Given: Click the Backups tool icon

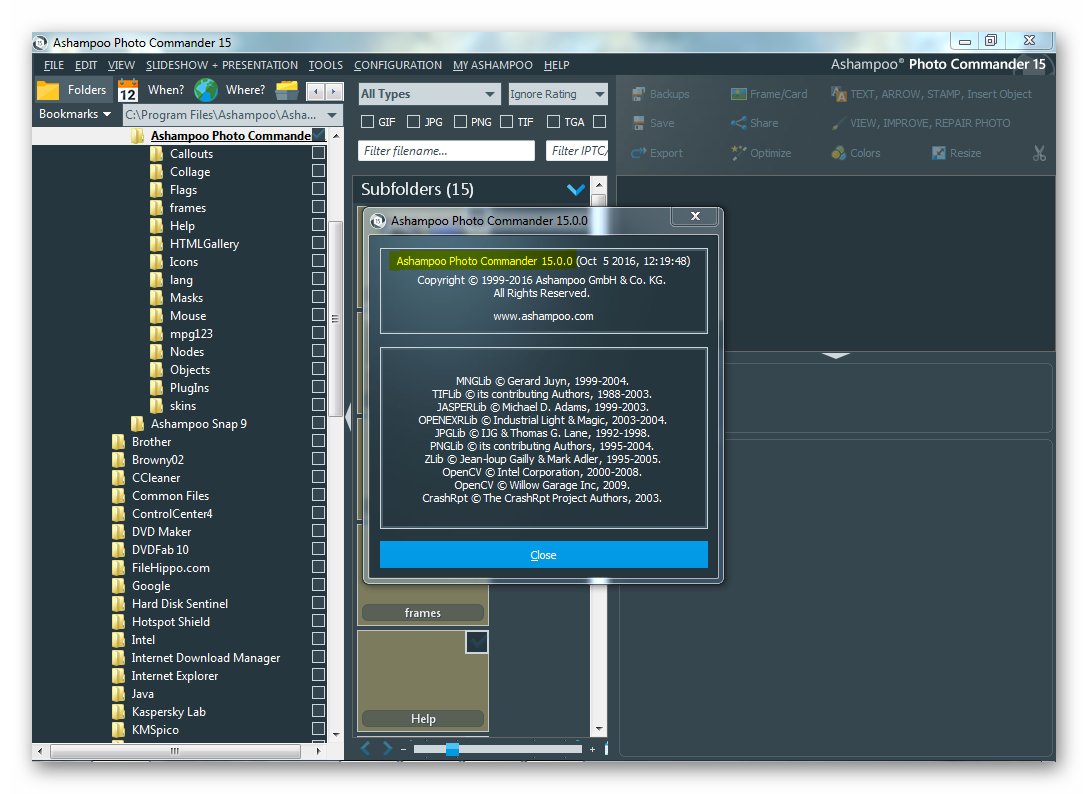Looking at the screenshot, I should [638, 94].
